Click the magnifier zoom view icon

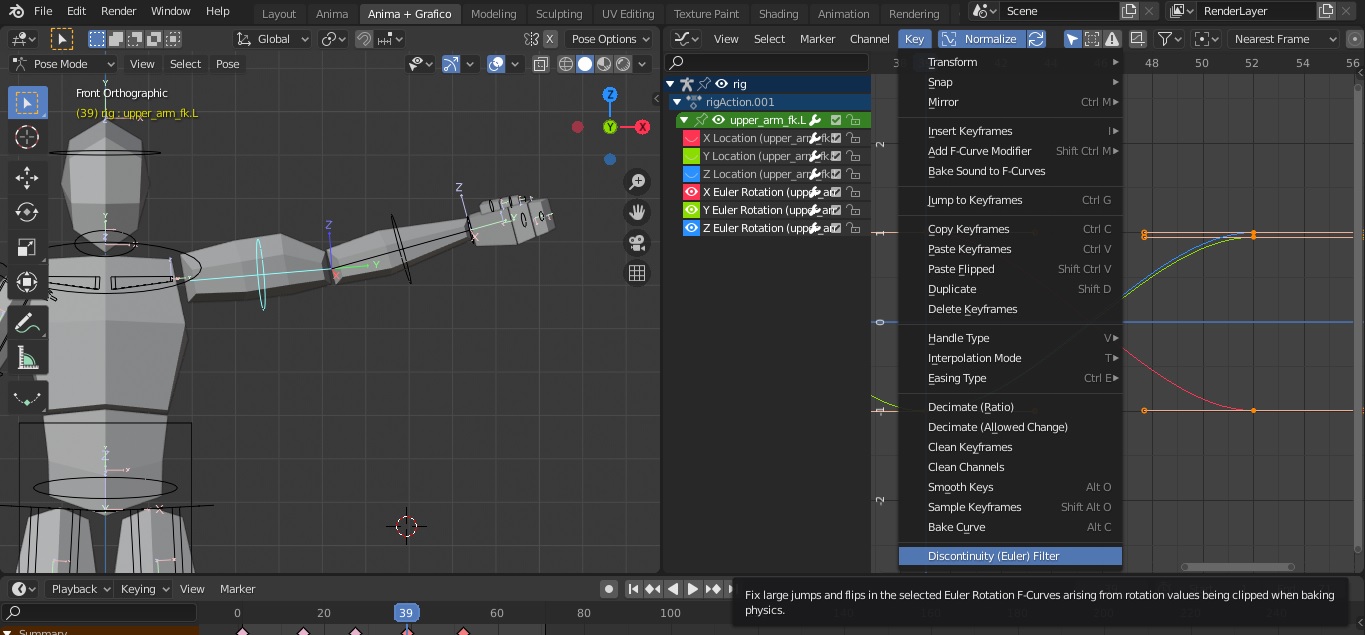pyautogui.click(x=637, y=182)
